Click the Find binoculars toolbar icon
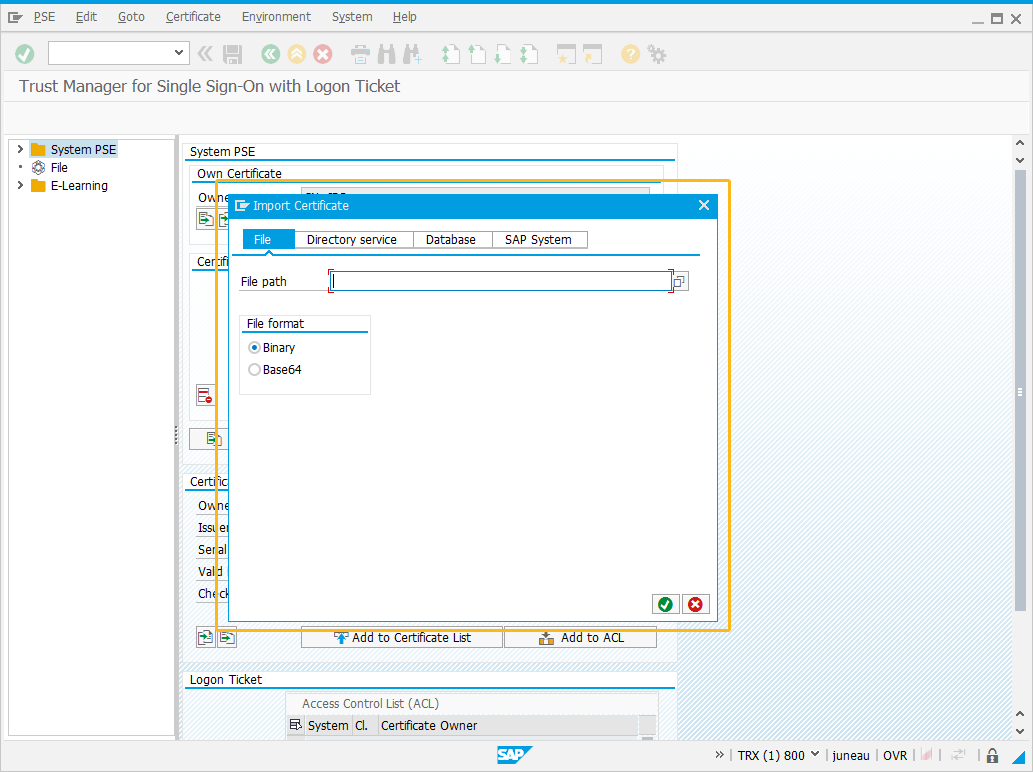 point(387,54)
